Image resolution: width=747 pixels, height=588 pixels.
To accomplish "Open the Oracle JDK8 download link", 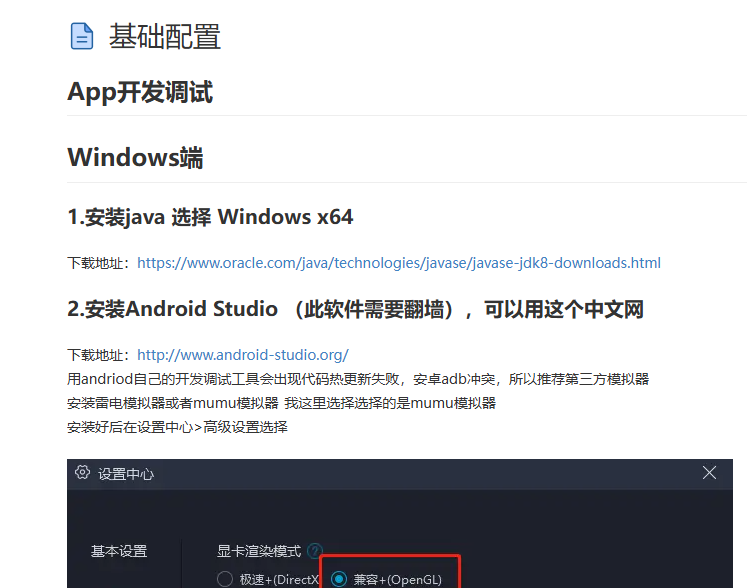I will pos(399,263).
